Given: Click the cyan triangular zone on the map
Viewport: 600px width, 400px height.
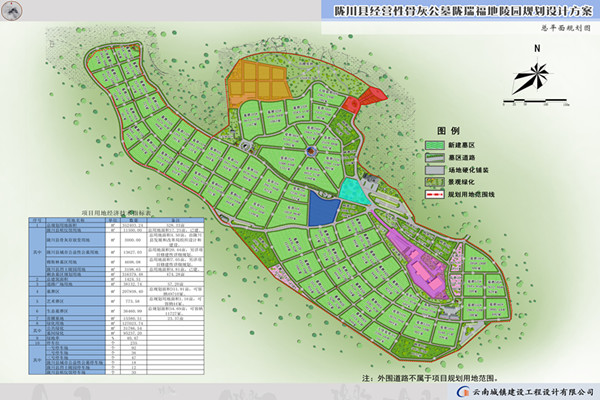Looking at the screenshot, I should coord(351,189).
